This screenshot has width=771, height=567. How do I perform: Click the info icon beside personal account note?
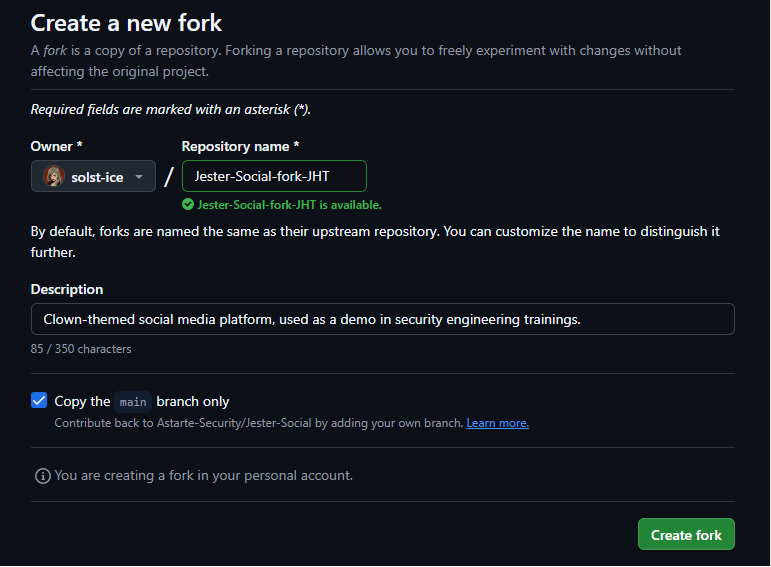coord(43,476)
